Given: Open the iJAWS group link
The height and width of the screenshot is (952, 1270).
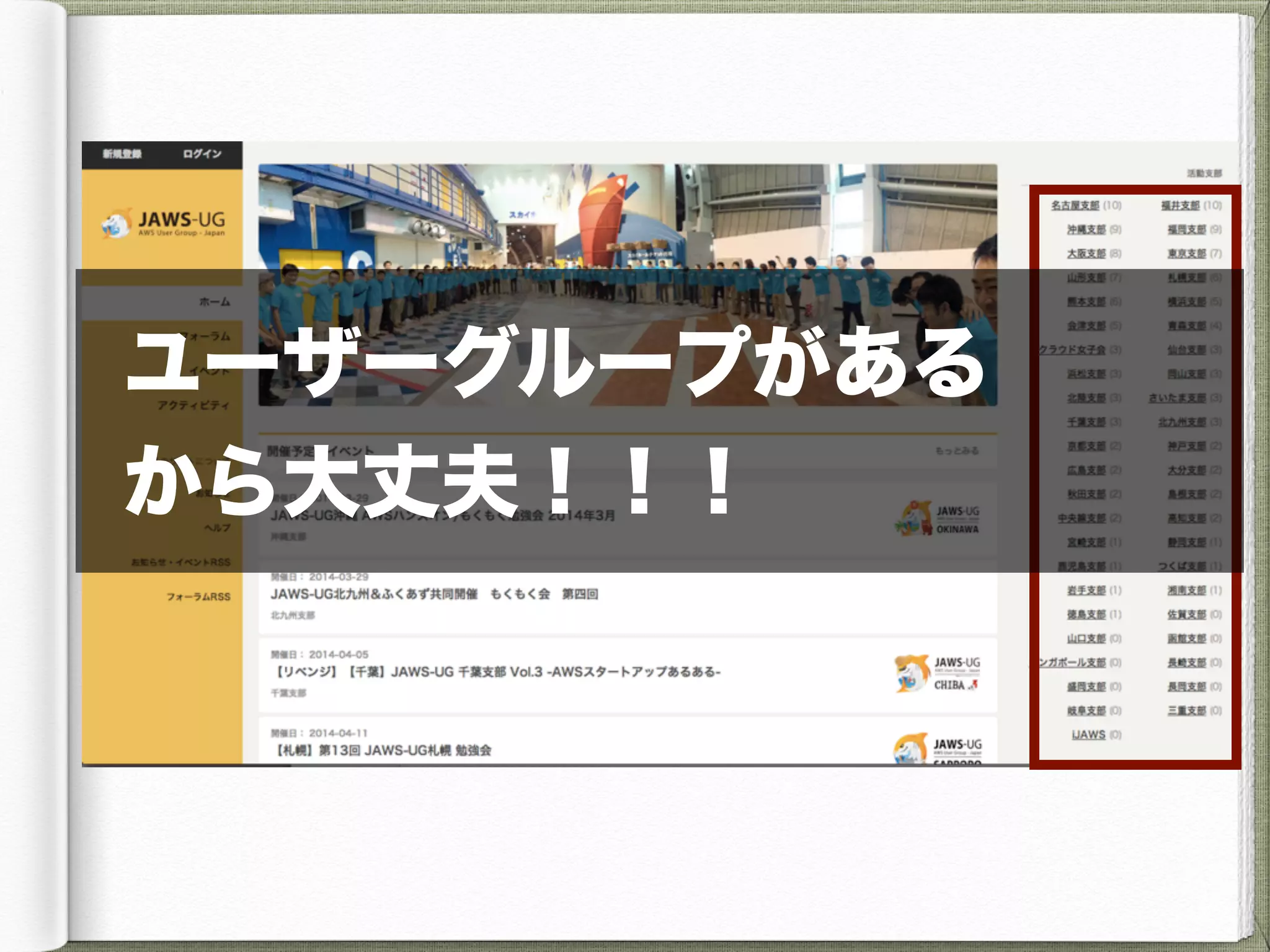Looking at the screenshot, I should [1089, 735].
